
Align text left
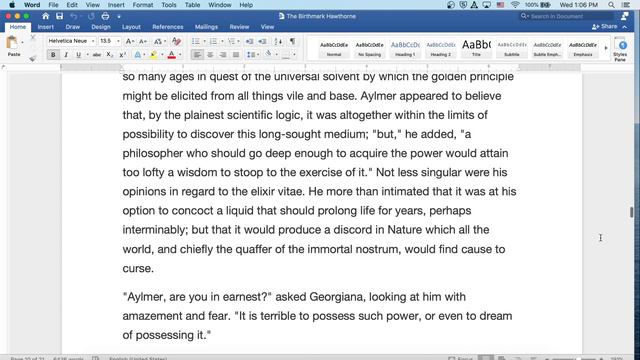[197, 55]
